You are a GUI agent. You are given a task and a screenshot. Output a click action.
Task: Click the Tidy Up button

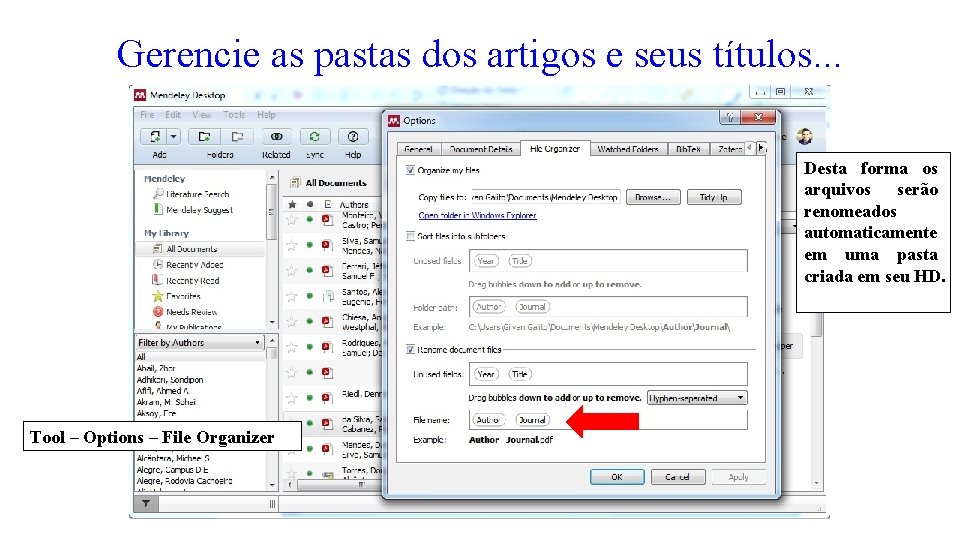pyautogui.click(x=713, y=197)
